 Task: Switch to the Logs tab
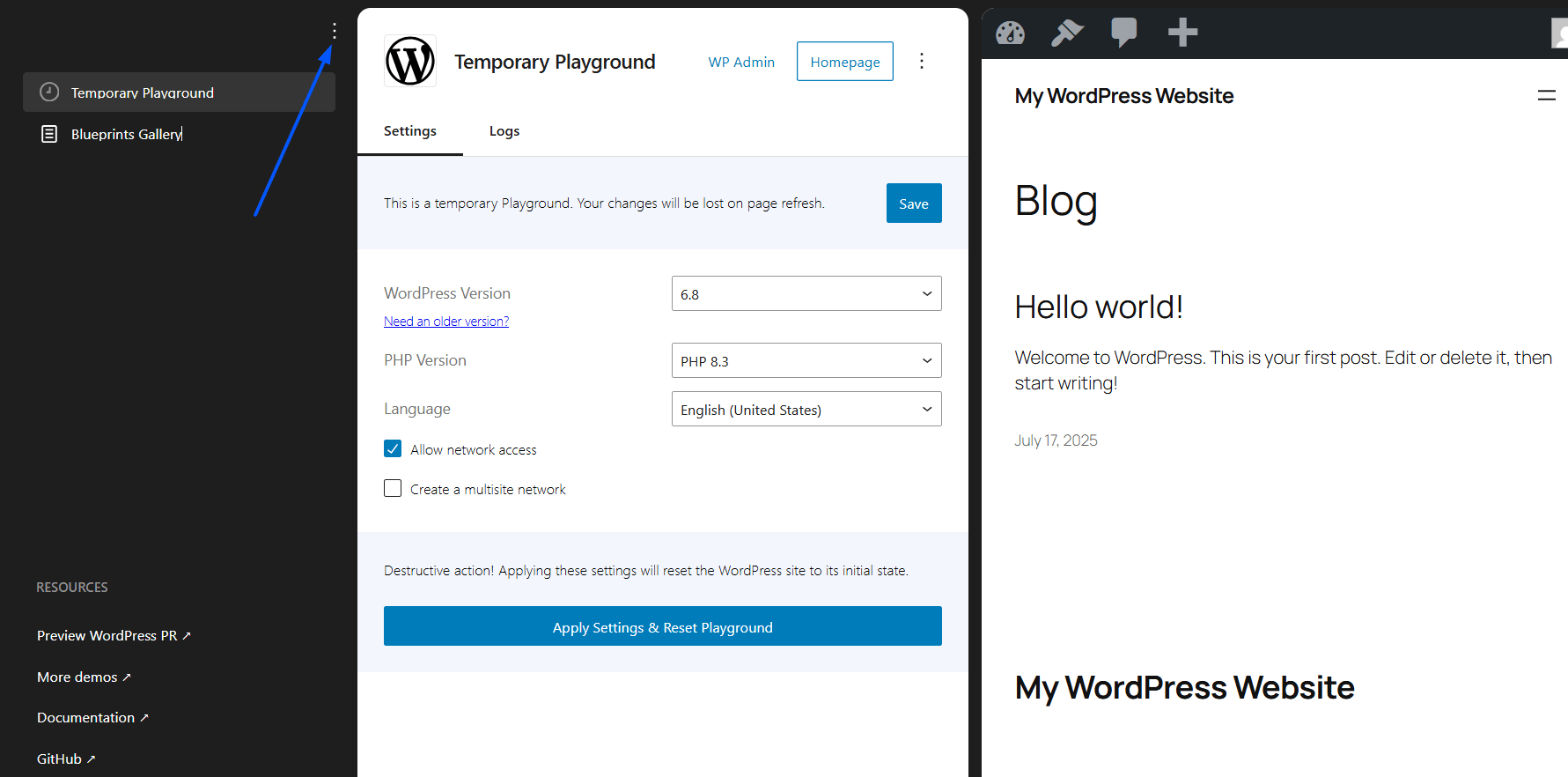coord(504,131)
